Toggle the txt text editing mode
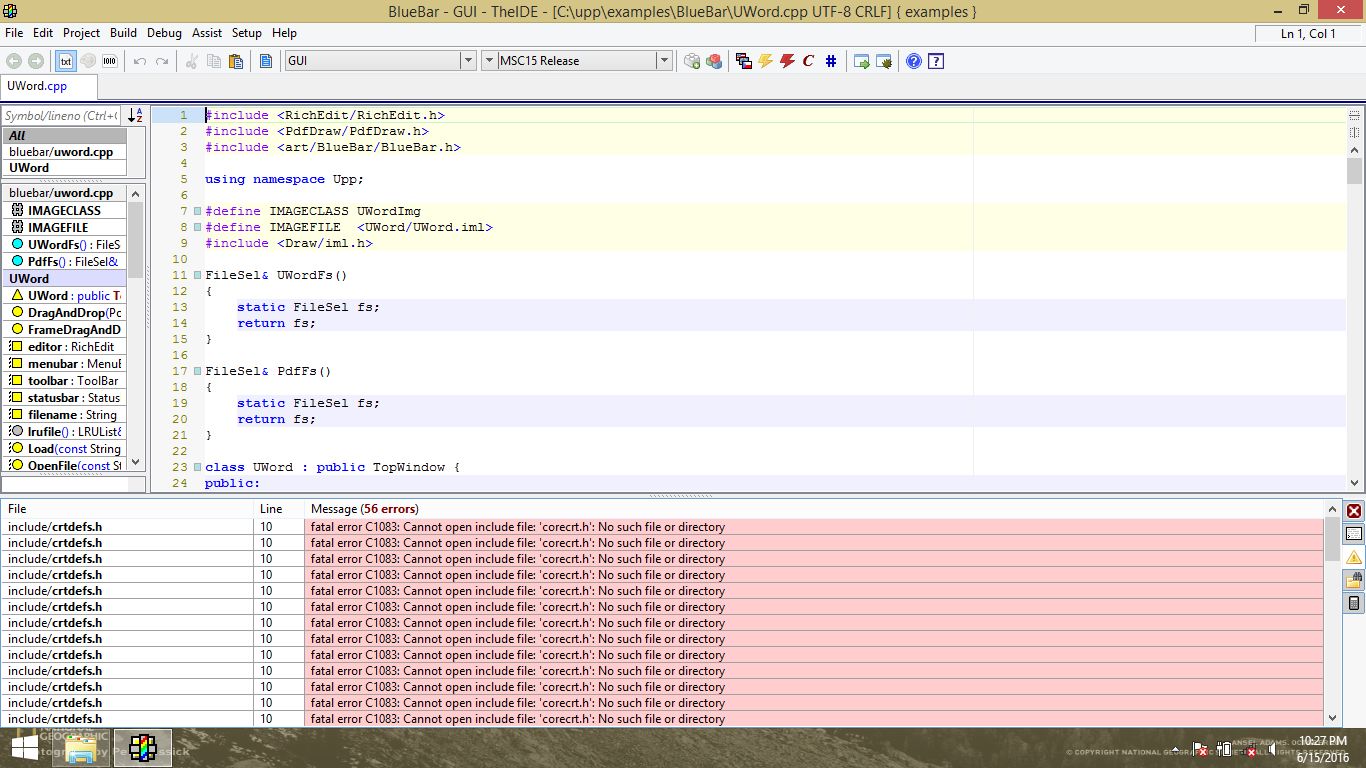This screenshot has width=1366, height=768. click(65, 61)
